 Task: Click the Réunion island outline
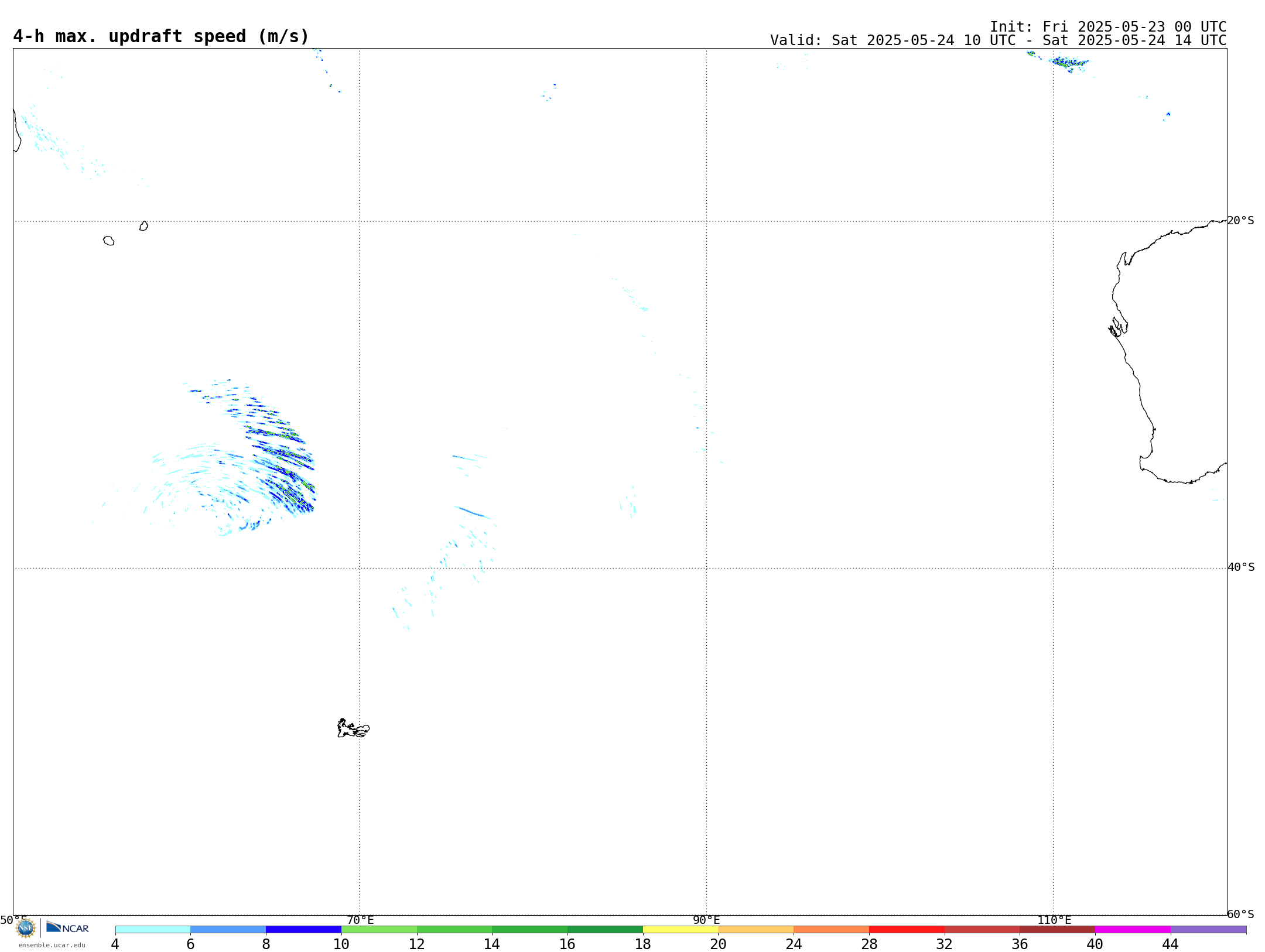coord(108,241)
